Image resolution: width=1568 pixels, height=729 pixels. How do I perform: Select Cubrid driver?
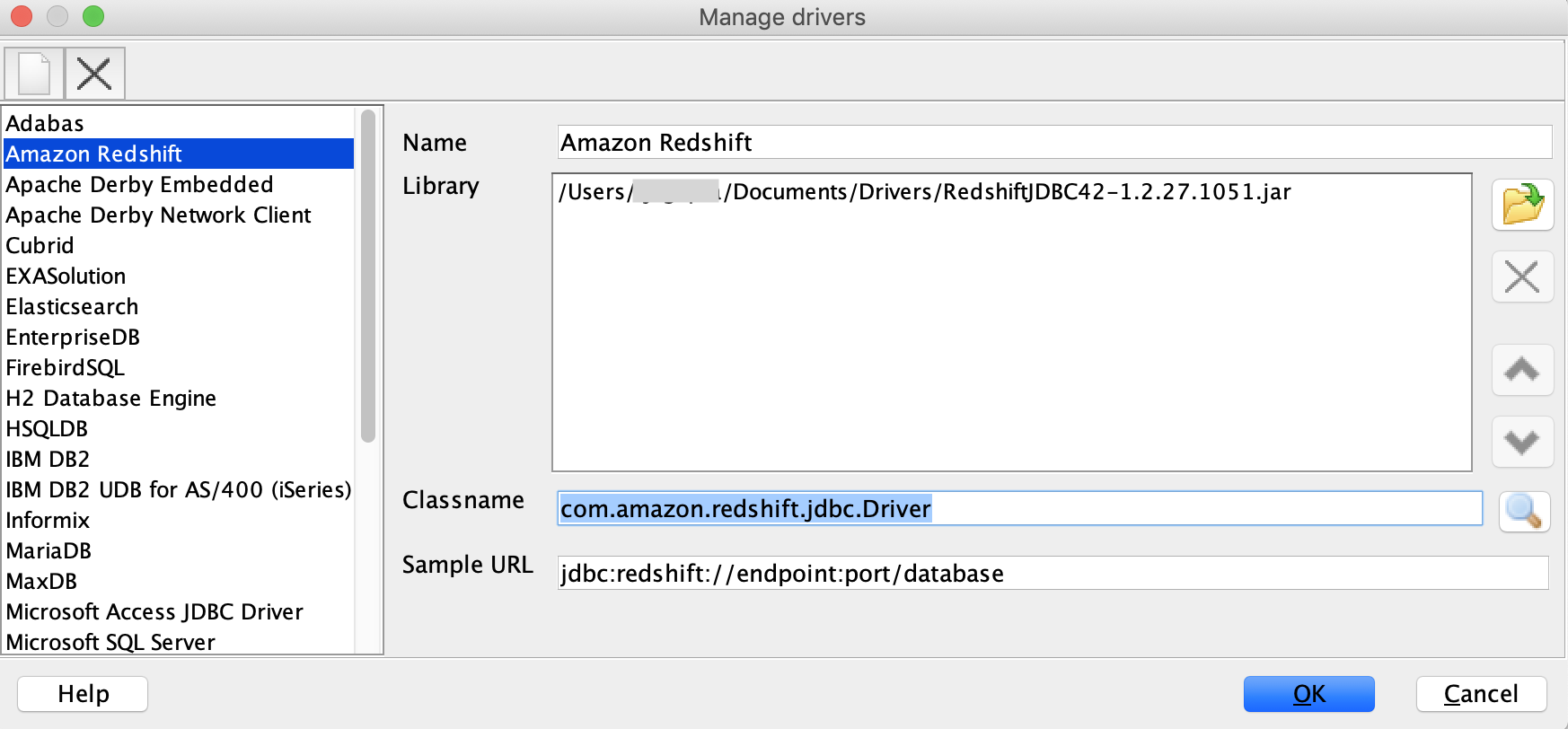[179, 245]
